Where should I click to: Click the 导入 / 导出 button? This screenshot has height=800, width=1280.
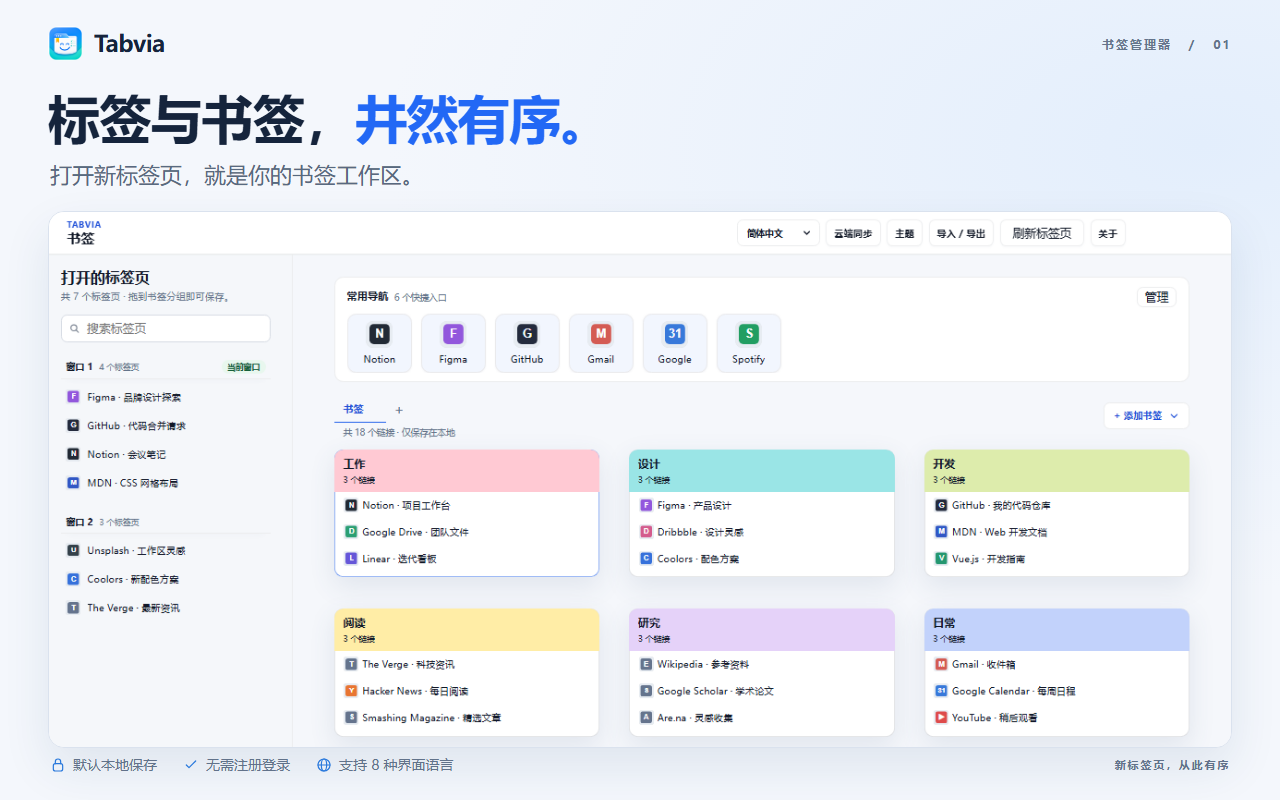[x=961, y=233]
